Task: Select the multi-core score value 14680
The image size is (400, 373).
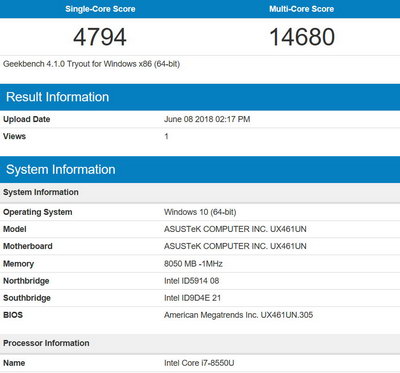Action: pyautogui.click(x=302, y=37)
